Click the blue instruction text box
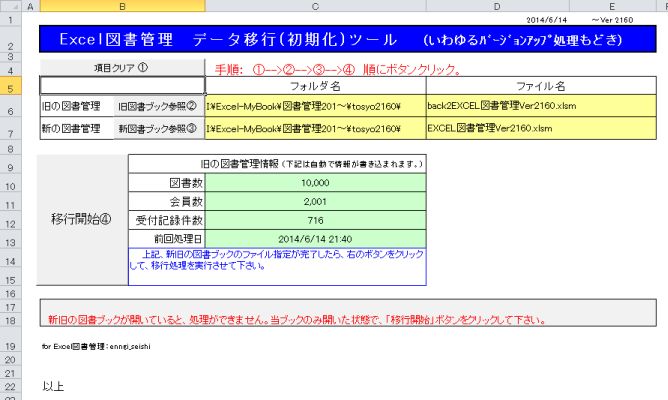The image size is (668, 400). 277,267
